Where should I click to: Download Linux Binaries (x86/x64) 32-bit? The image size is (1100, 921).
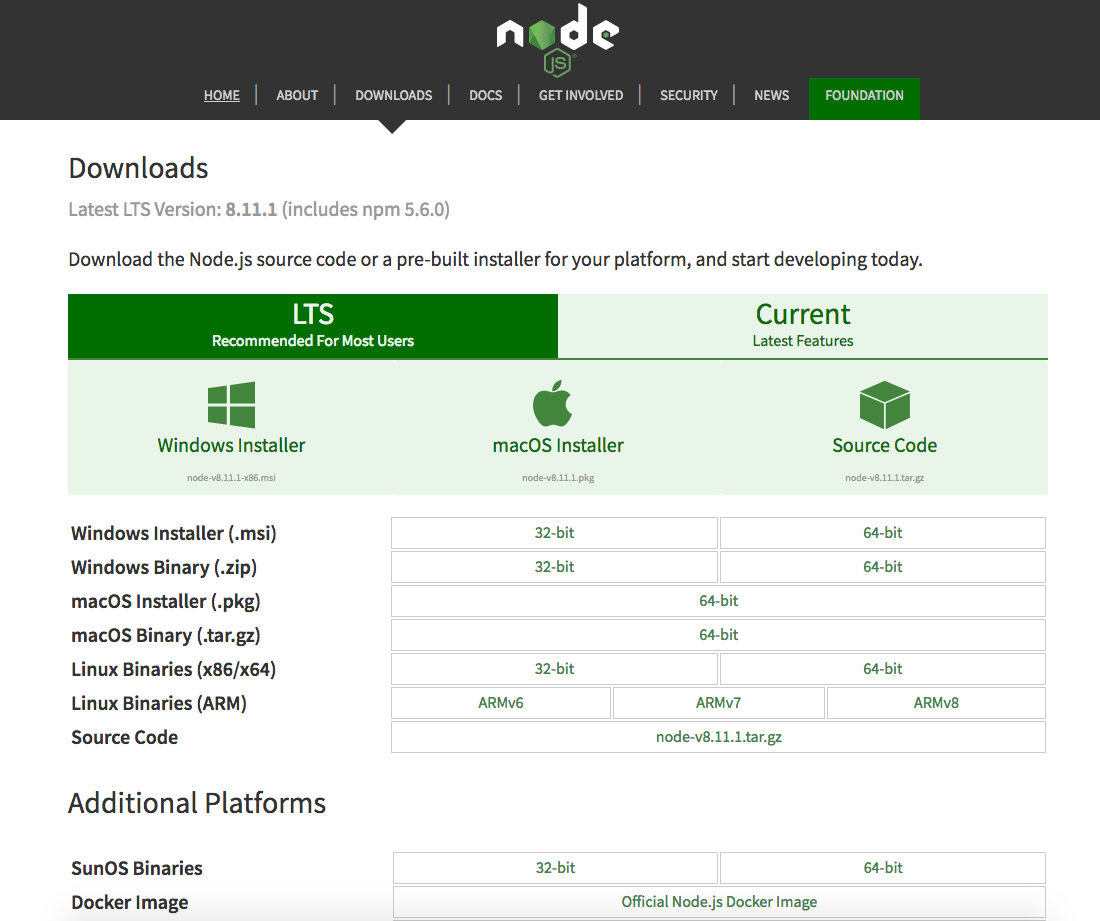coord(554,669)
